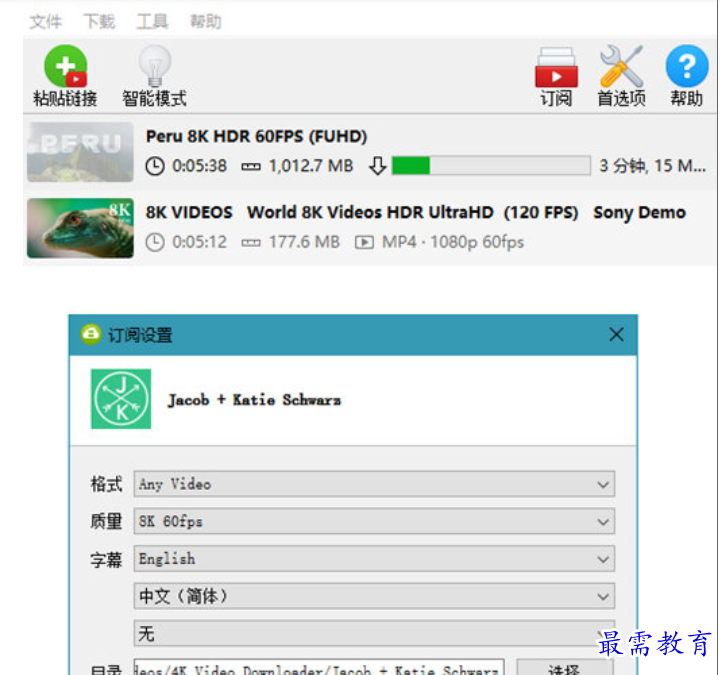The image size is (720, 675).
Task: Open the 工具 menu
Action: pos(152,21)
